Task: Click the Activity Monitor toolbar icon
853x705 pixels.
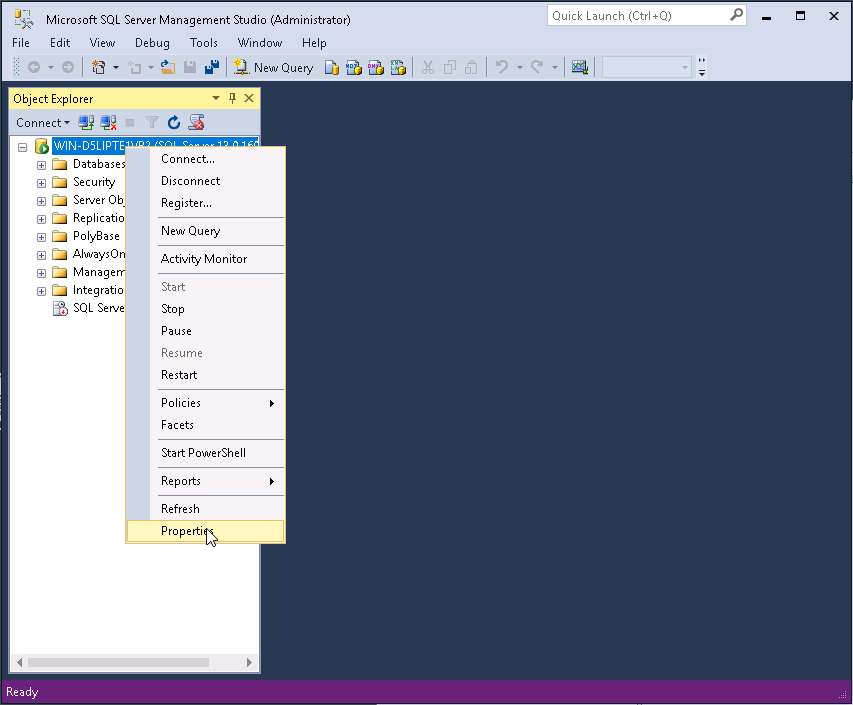Action: (579, 67)
